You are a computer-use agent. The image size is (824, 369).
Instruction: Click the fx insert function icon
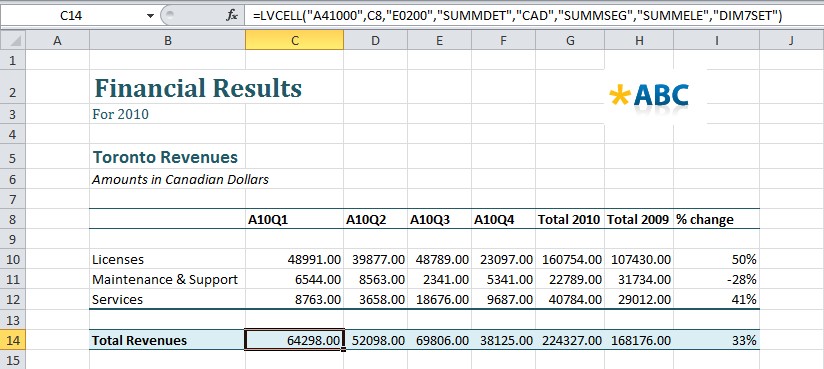click(232, 16)
